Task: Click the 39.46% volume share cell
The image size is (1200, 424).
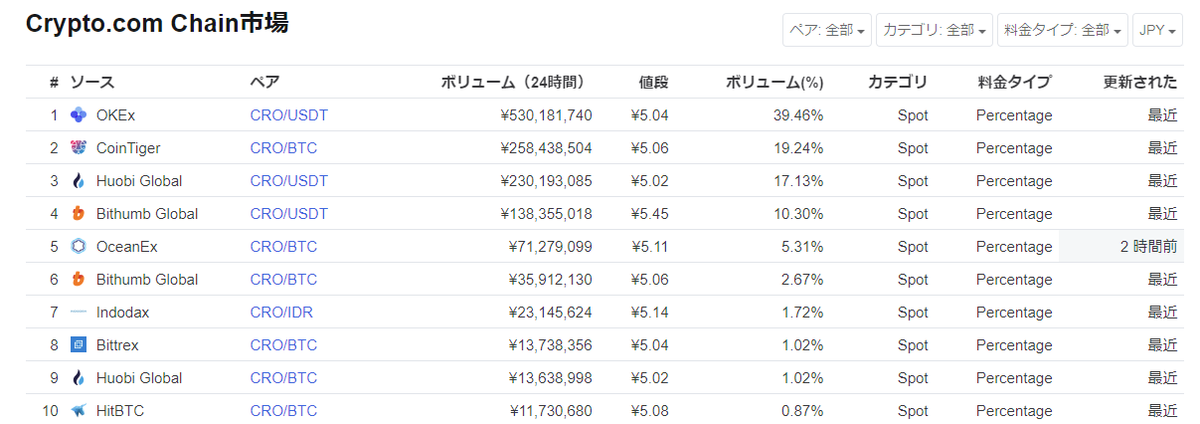Action: pyautogui.click(x=799, y=115)
